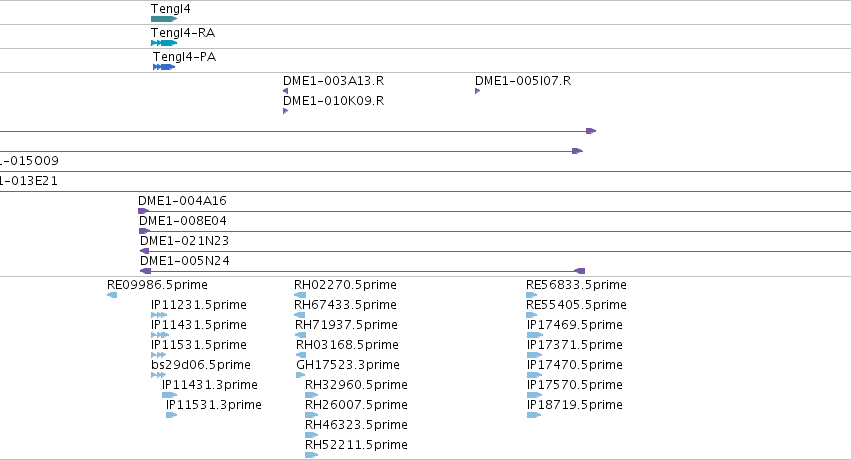Screen dimensions: 851x460
Task: Click the RE56833.5prime EST glyph
Action: pos(531,295)
